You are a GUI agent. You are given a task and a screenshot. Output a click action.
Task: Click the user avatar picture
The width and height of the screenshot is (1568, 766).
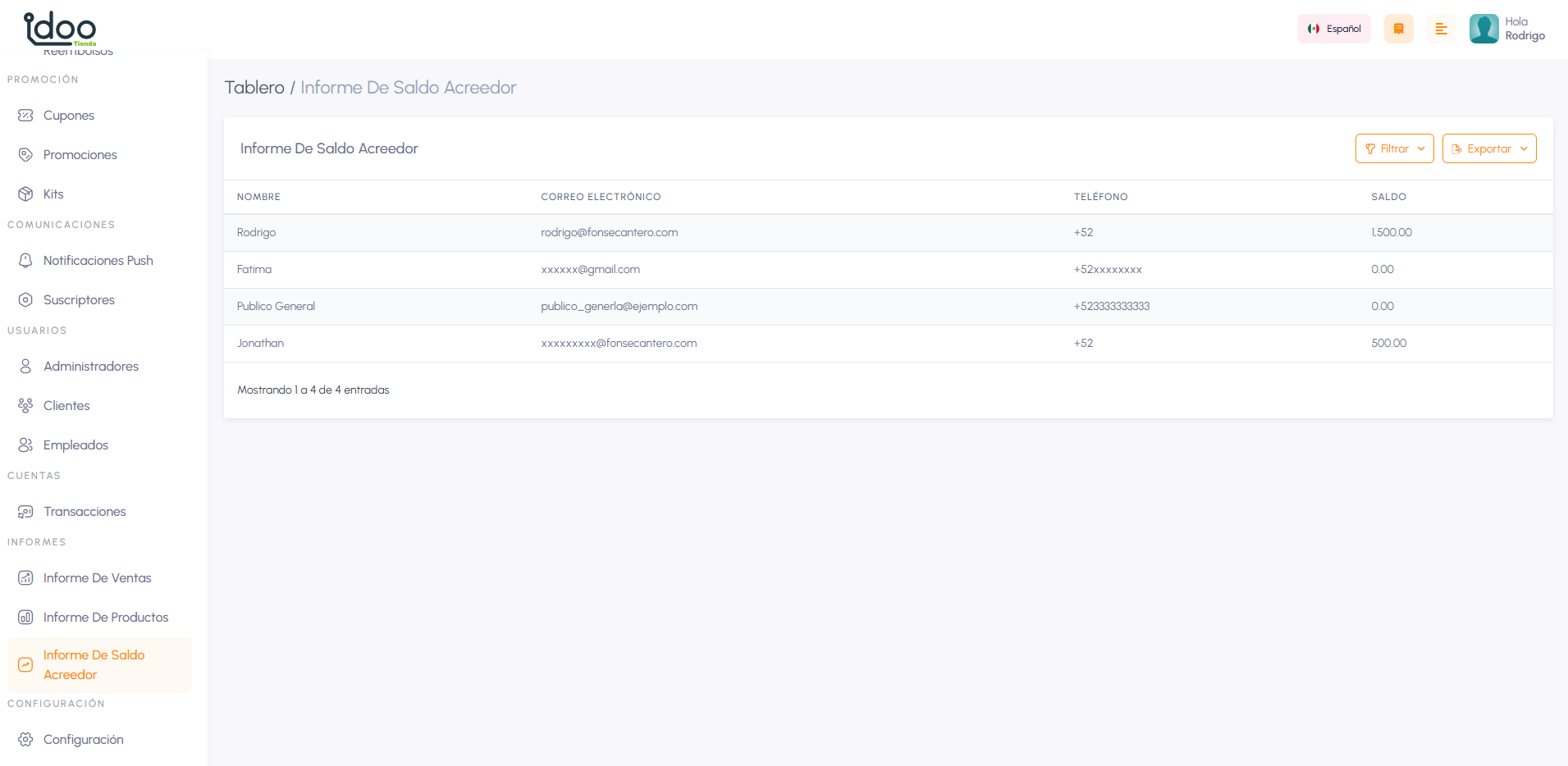pos(1483,29)
